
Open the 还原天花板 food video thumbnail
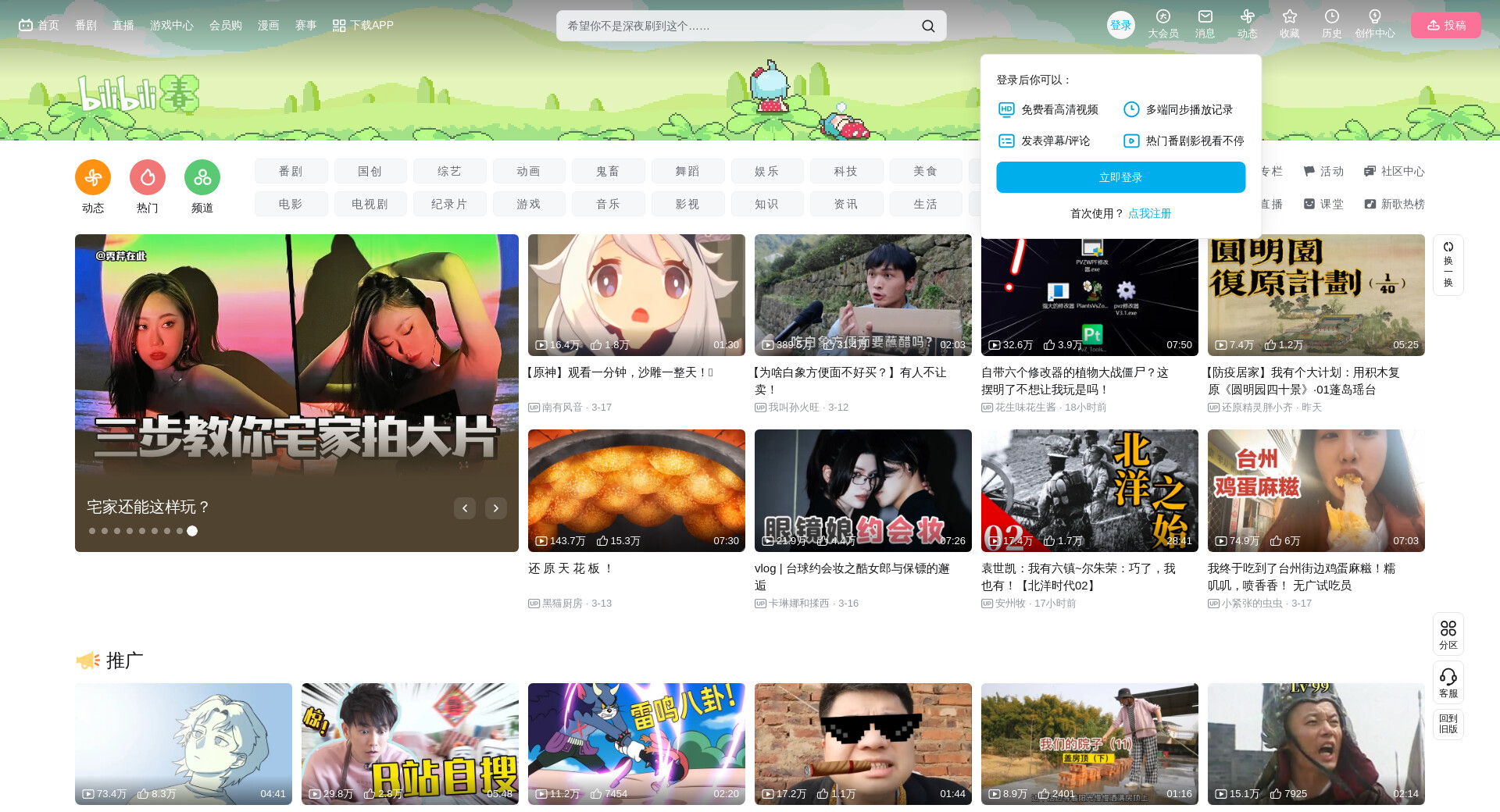pos(637,490)
